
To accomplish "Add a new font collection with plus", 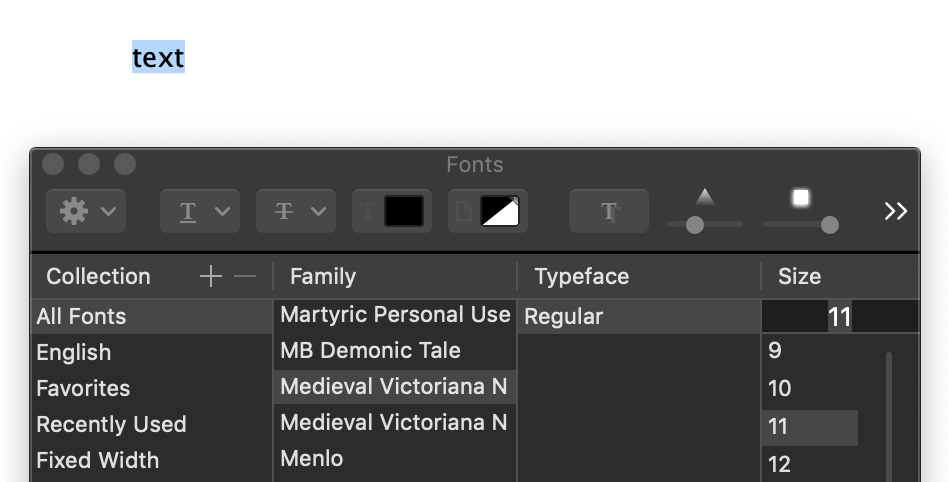I will pyautogui.click(x=210, y=277).
